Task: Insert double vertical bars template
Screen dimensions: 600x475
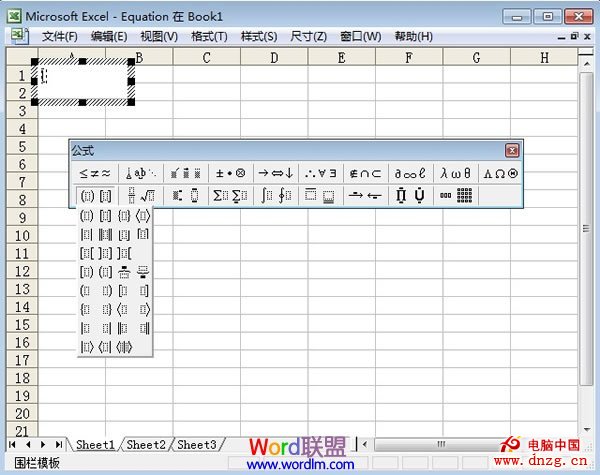Action: 105,234
